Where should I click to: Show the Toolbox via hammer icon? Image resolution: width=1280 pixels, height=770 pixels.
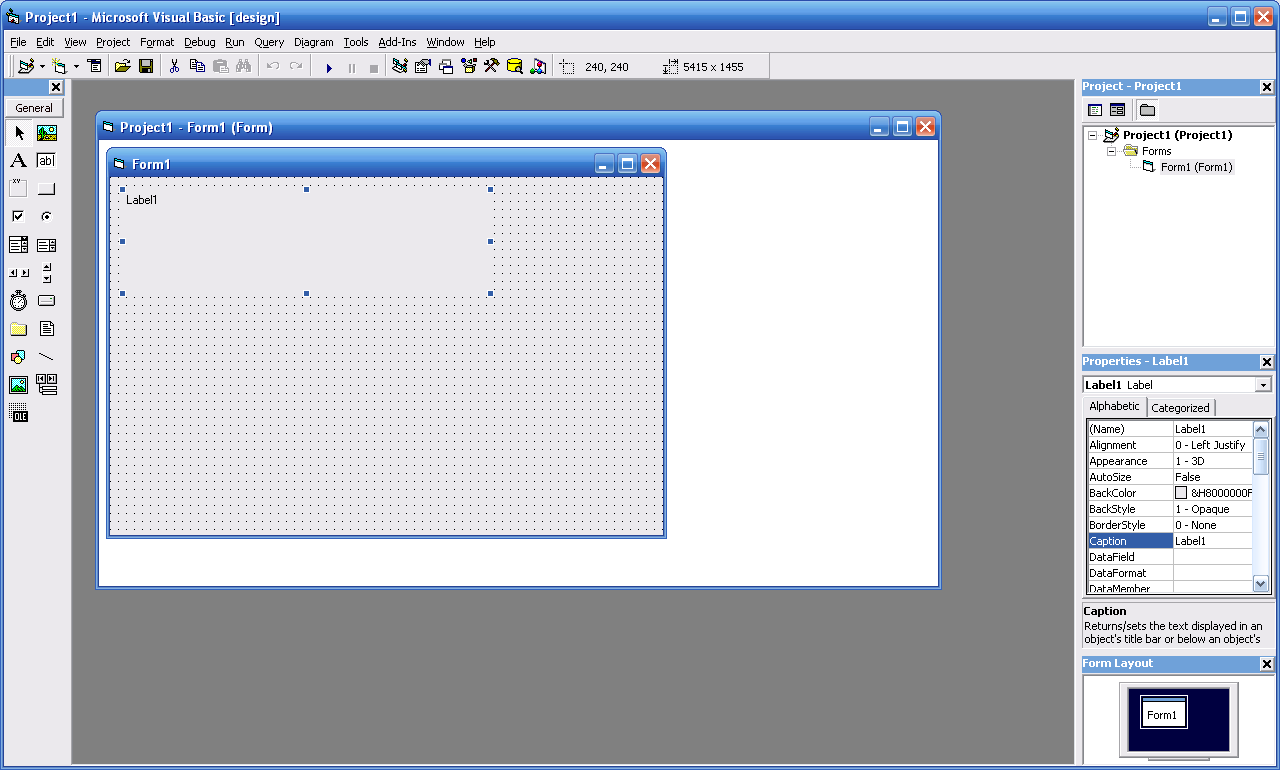[492, 67]
